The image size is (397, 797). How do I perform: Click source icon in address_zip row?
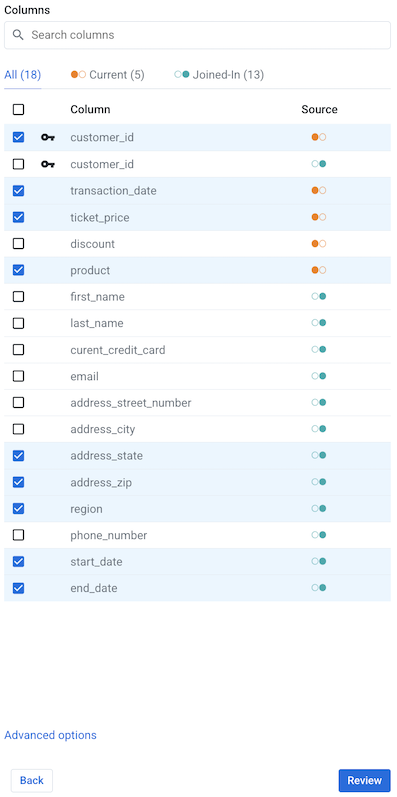point(319,482)
